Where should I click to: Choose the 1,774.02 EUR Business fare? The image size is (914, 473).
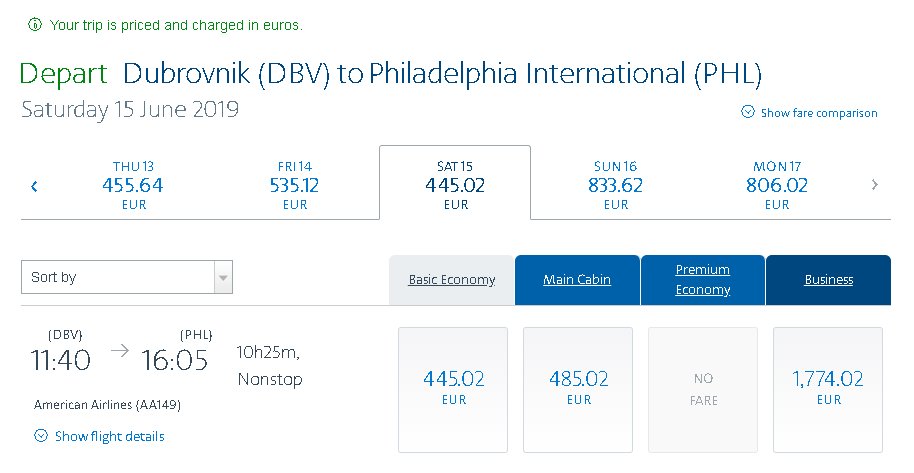[828, 390]
